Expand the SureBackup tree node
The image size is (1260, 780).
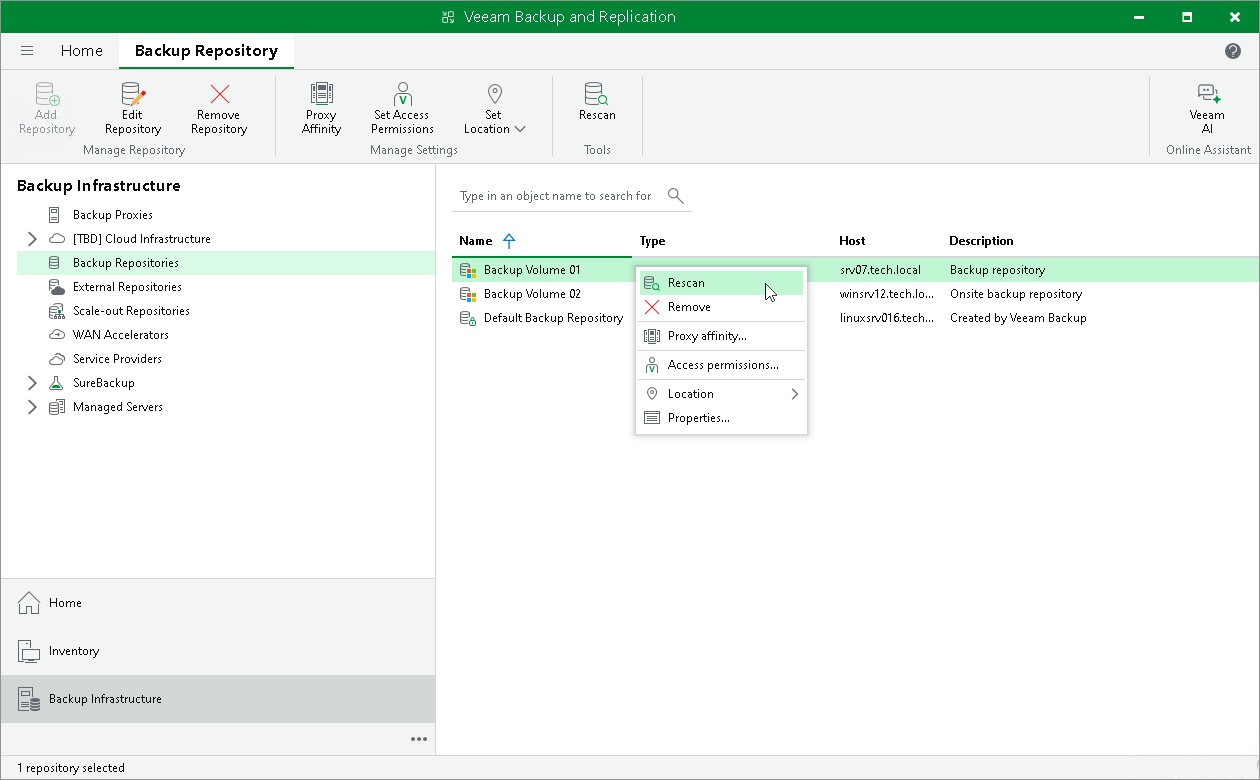point(32,383)
